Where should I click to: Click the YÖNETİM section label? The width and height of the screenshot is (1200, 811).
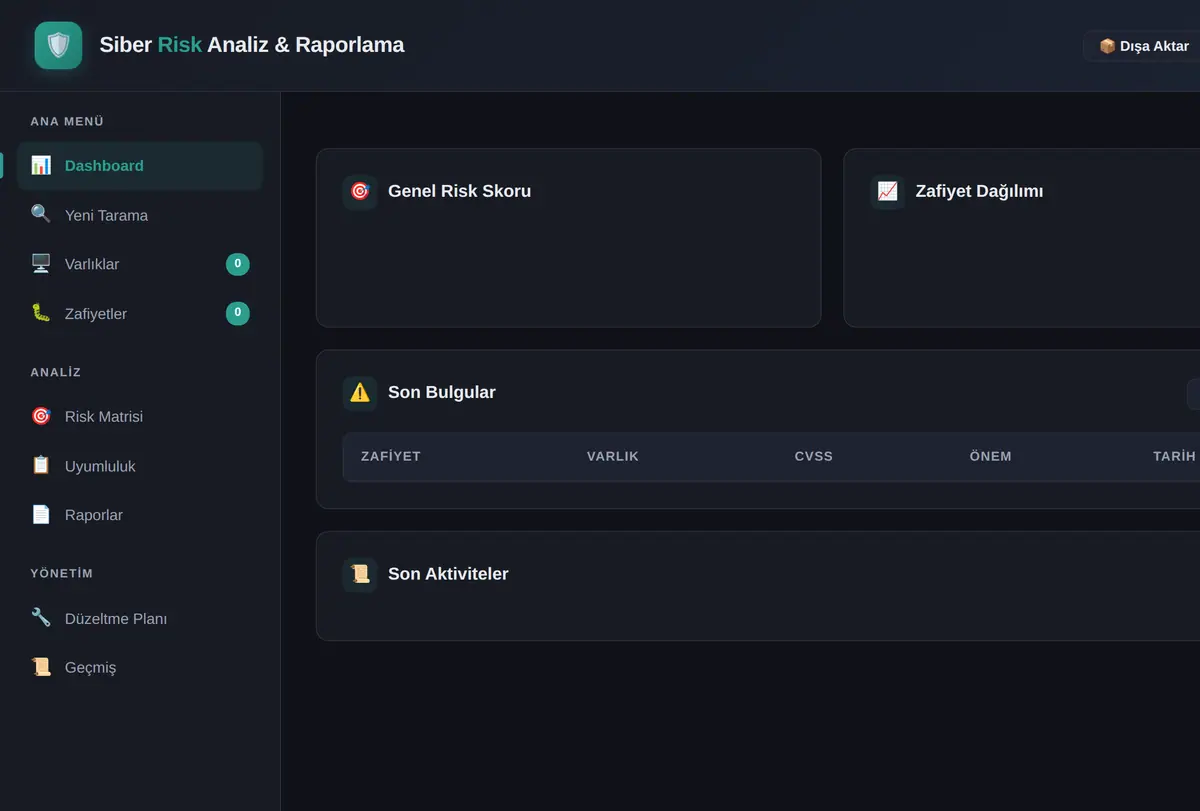62,573
